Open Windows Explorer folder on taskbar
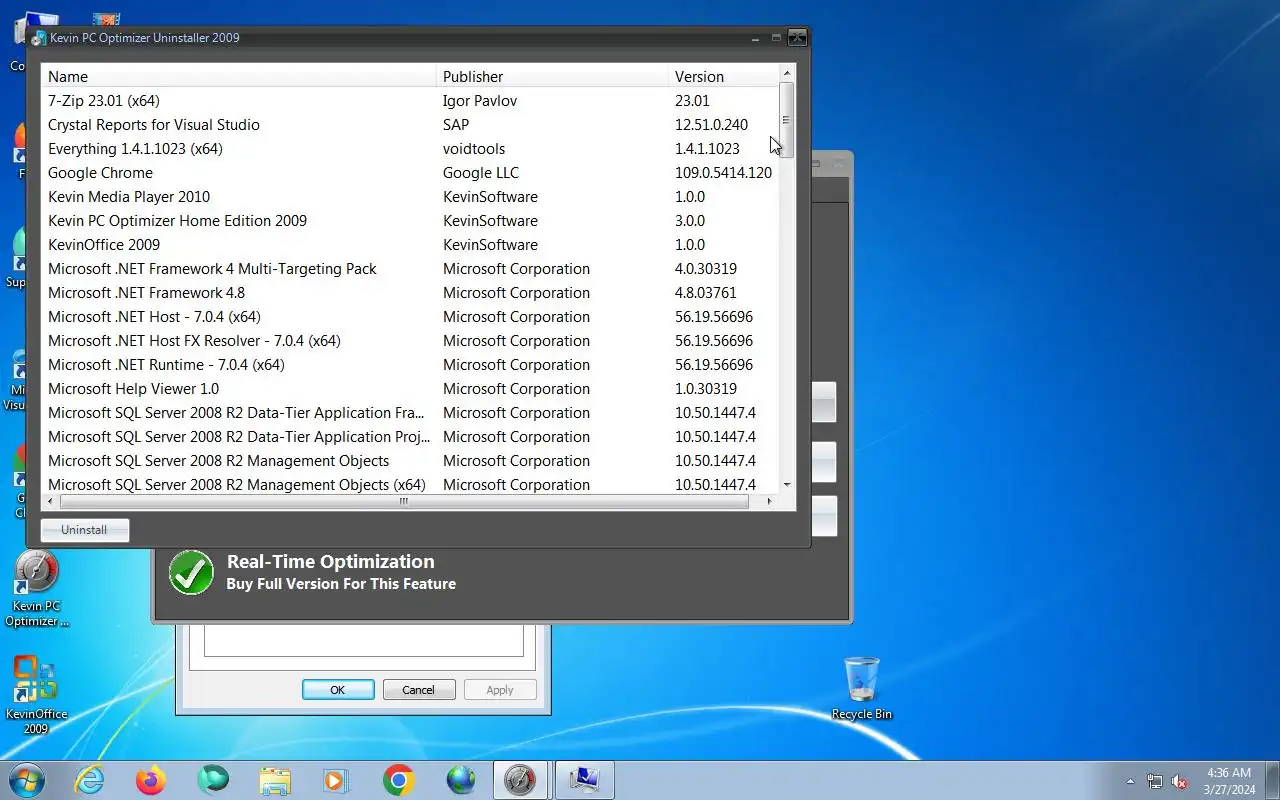Image resolution: width=1280 pixels, height=800 pixels. point(274,780)
